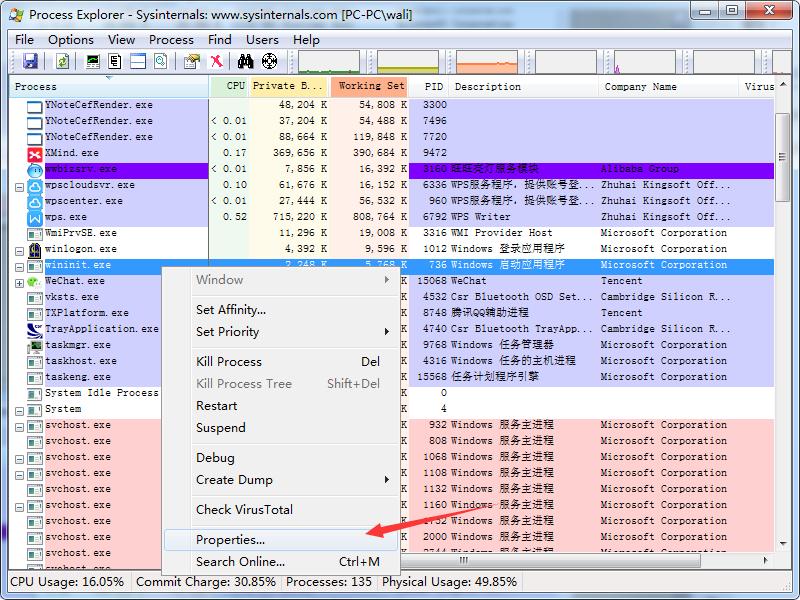Click the WmiPrvSE.exe process icon
Viewport: 800px width, 600px height.
click(35, 234)
